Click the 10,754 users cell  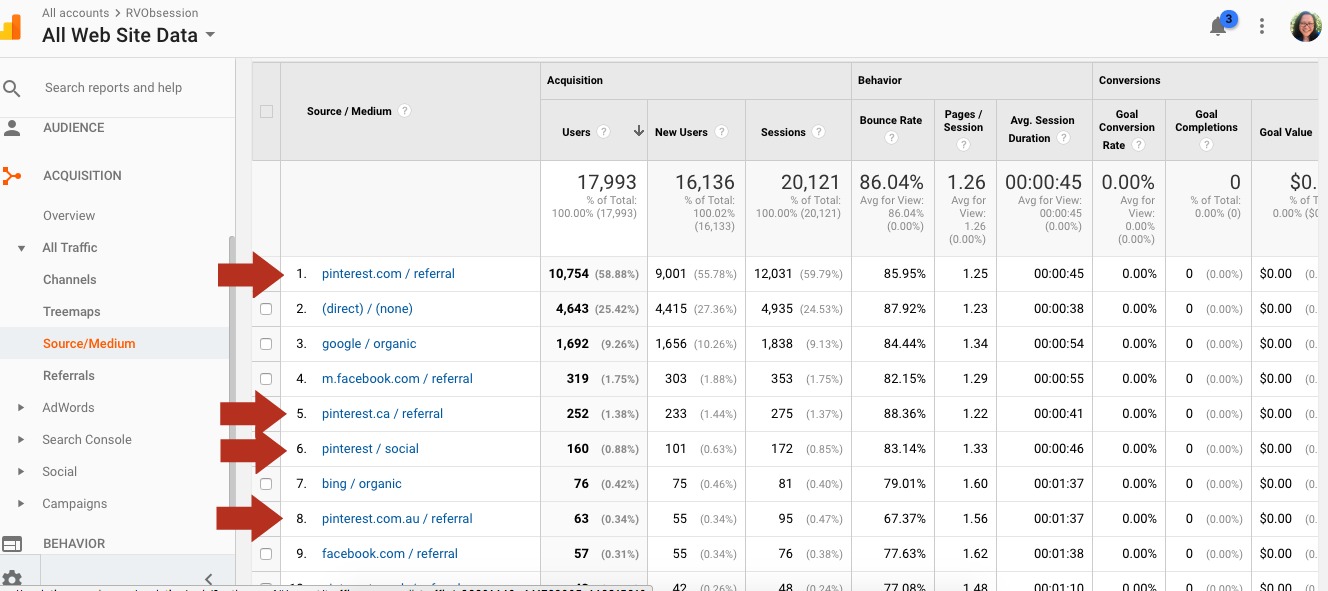click(569, 274)
